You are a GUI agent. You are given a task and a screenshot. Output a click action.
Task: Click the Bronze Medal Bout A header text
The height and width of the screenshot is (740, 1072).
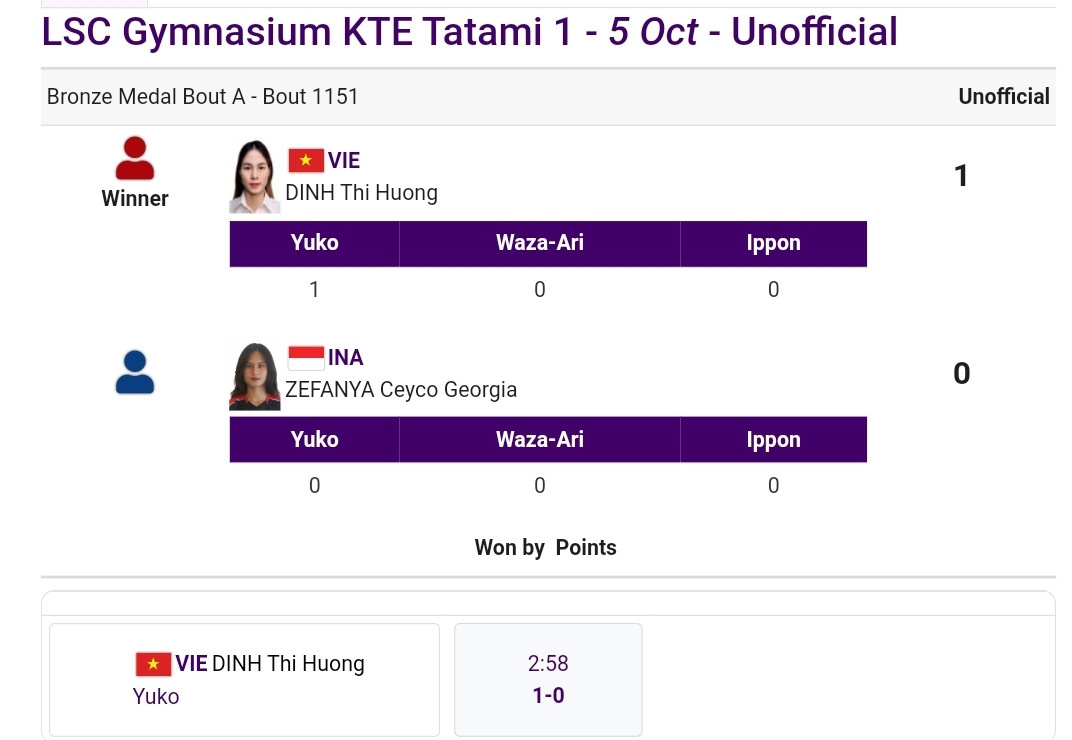(x=202, y=96)
